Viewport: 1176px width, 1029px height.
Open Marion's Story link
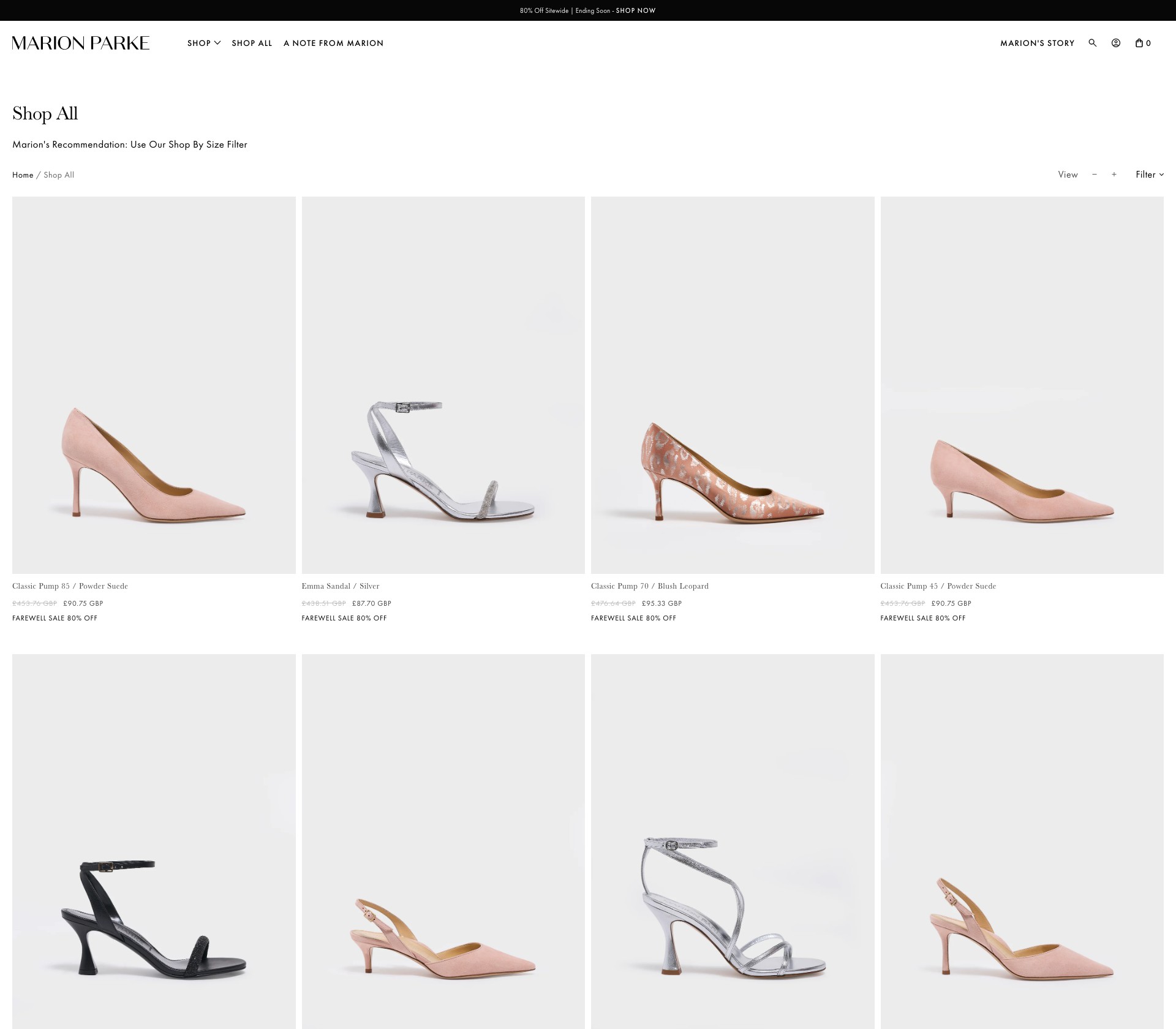pos(1038,43)
